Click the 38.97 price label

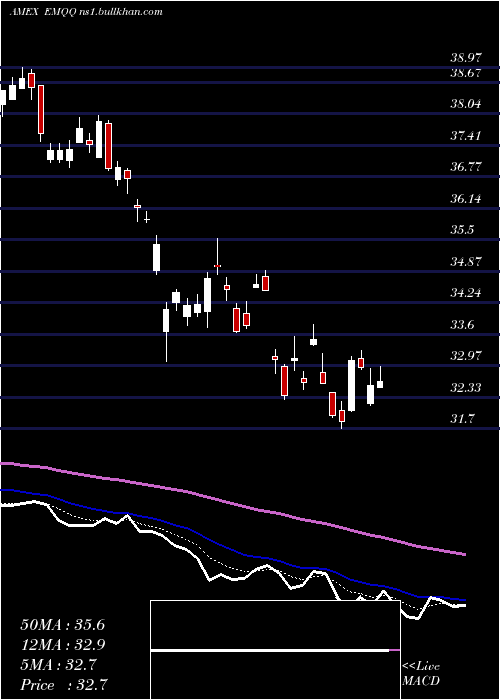[x=466, y=58]
